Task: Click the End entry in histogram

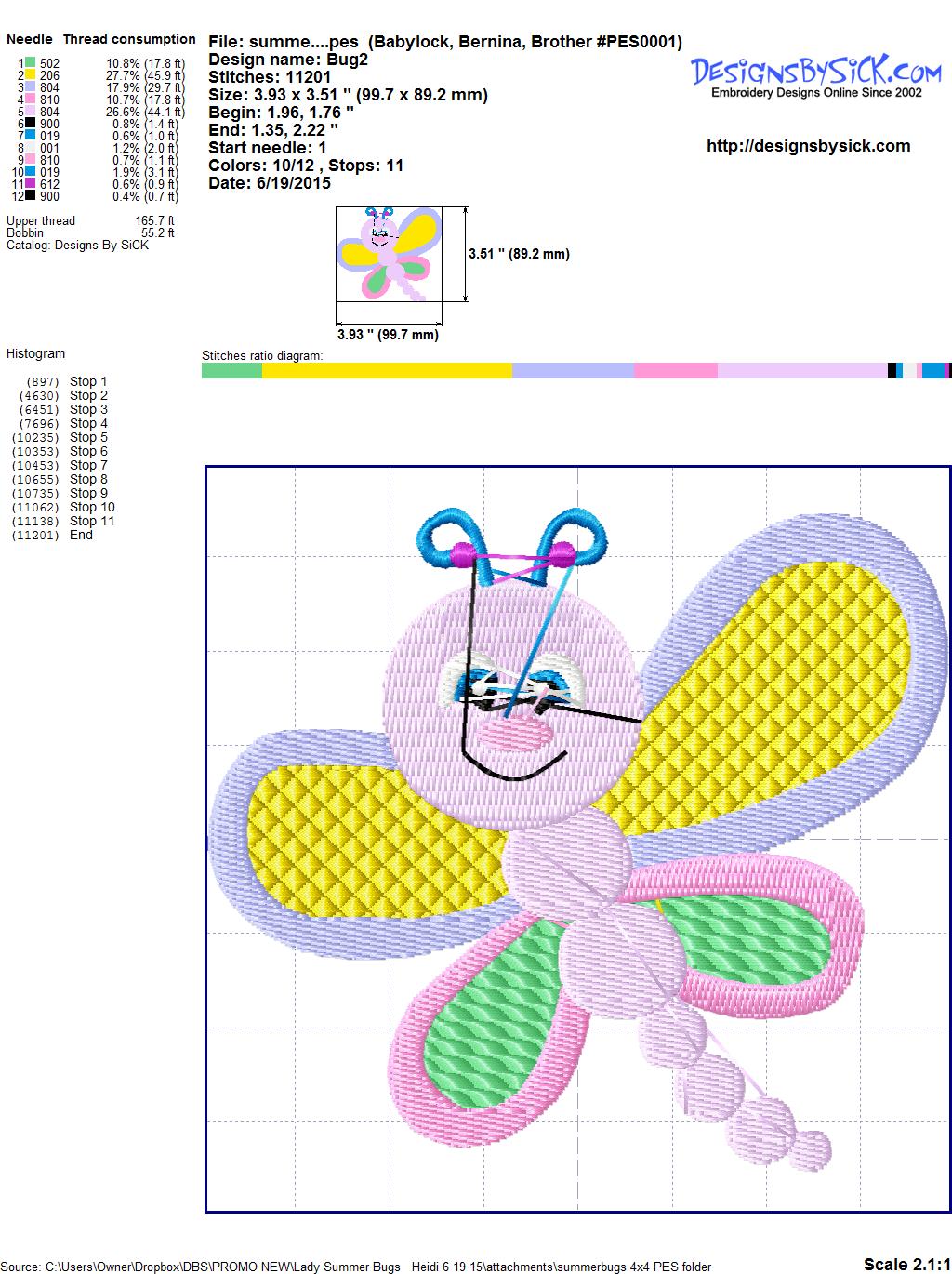Action: tap(81, 535)
